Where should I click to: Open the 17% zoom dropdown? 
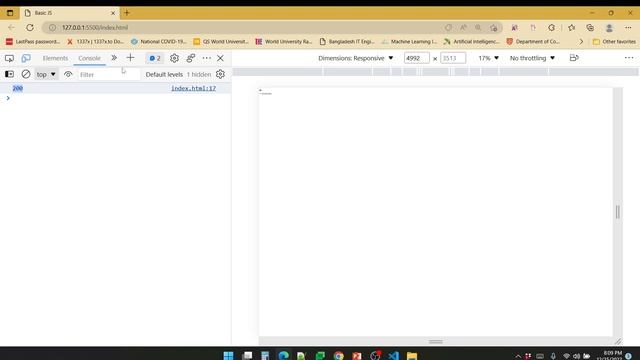point(489,58)
